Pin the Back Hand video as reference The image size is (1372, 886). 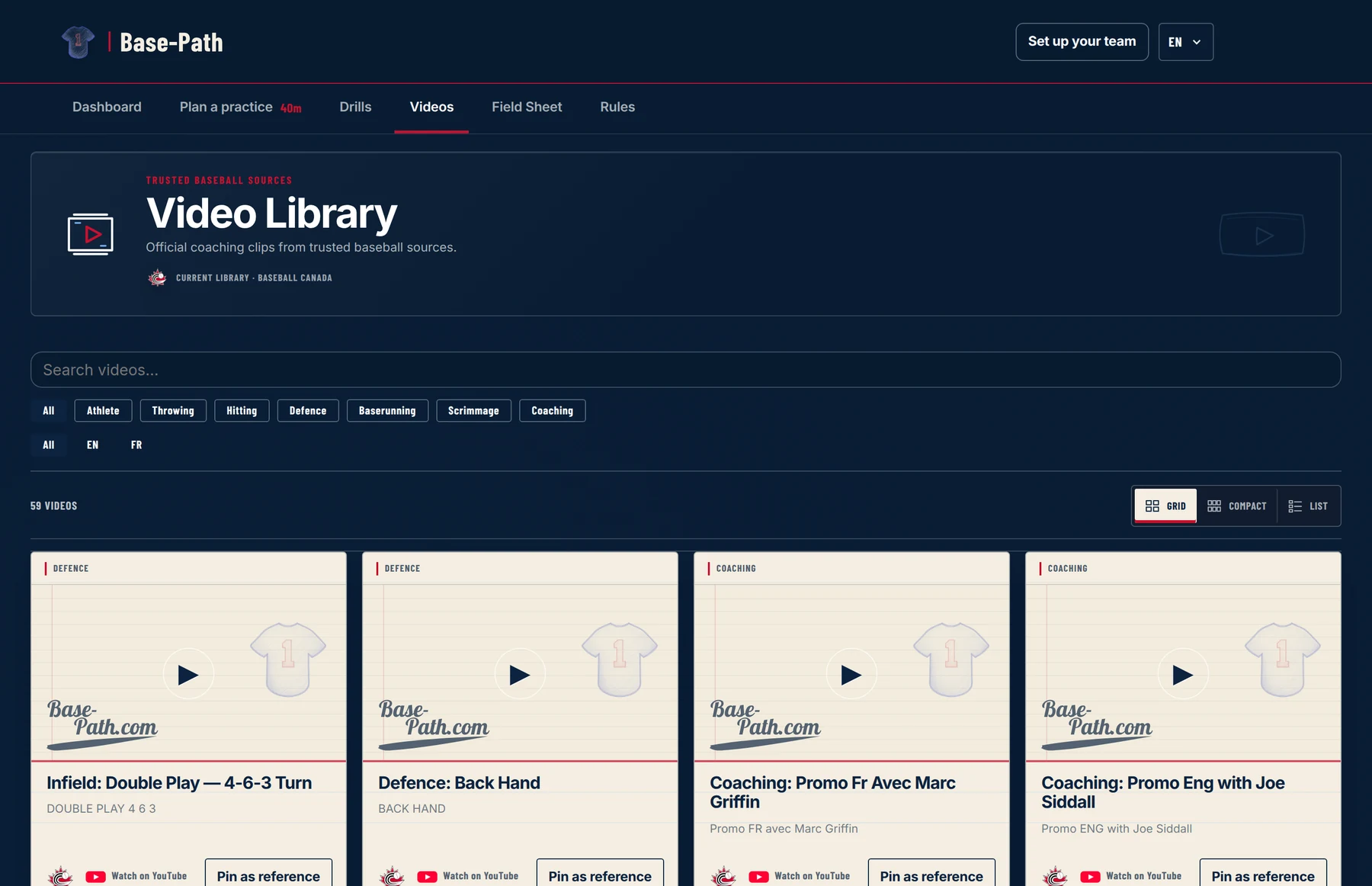click(600, 874)
